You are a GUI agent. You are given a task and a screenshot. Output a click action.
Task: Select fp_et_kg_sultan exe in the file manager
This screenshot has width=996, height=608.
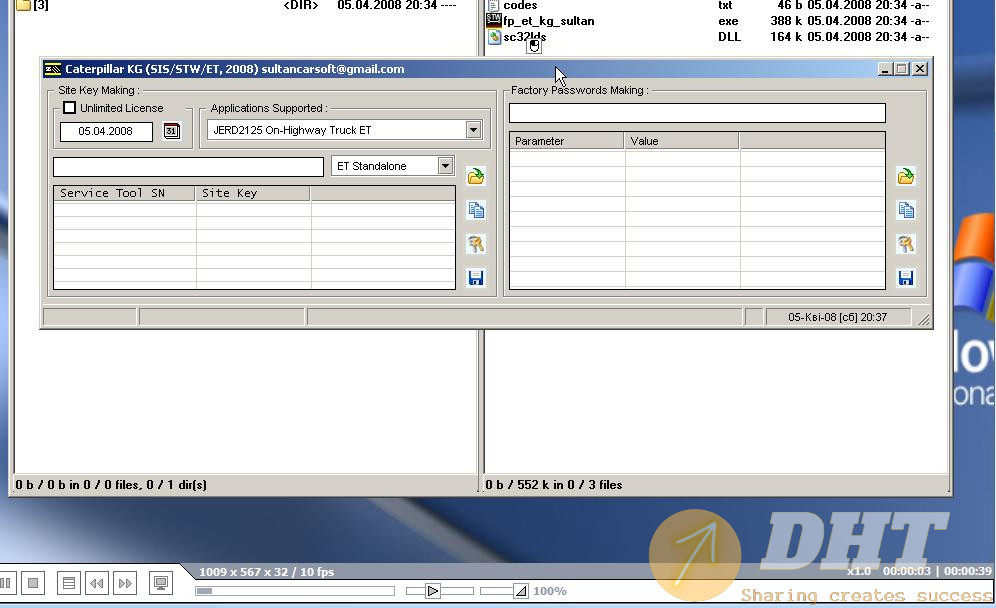coord(548,21)
